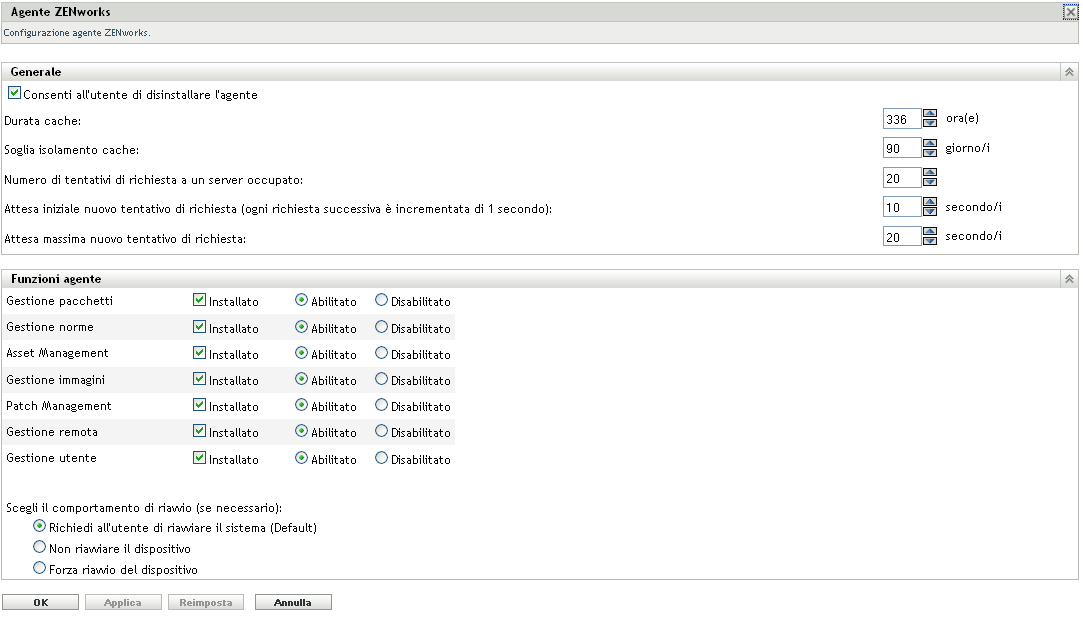Decrease Attesa iniziale nuovo tentativo value
The height and width of the screenshot is (623, 1083).
click(x=930, y=211)
